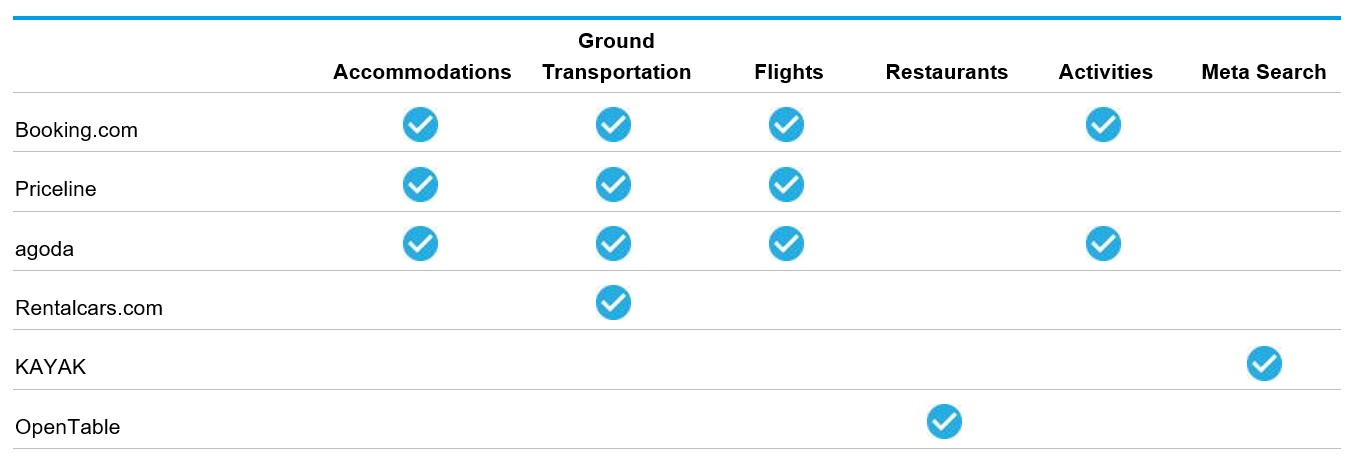Select the Ground Transportation column header

pos(616,57)
